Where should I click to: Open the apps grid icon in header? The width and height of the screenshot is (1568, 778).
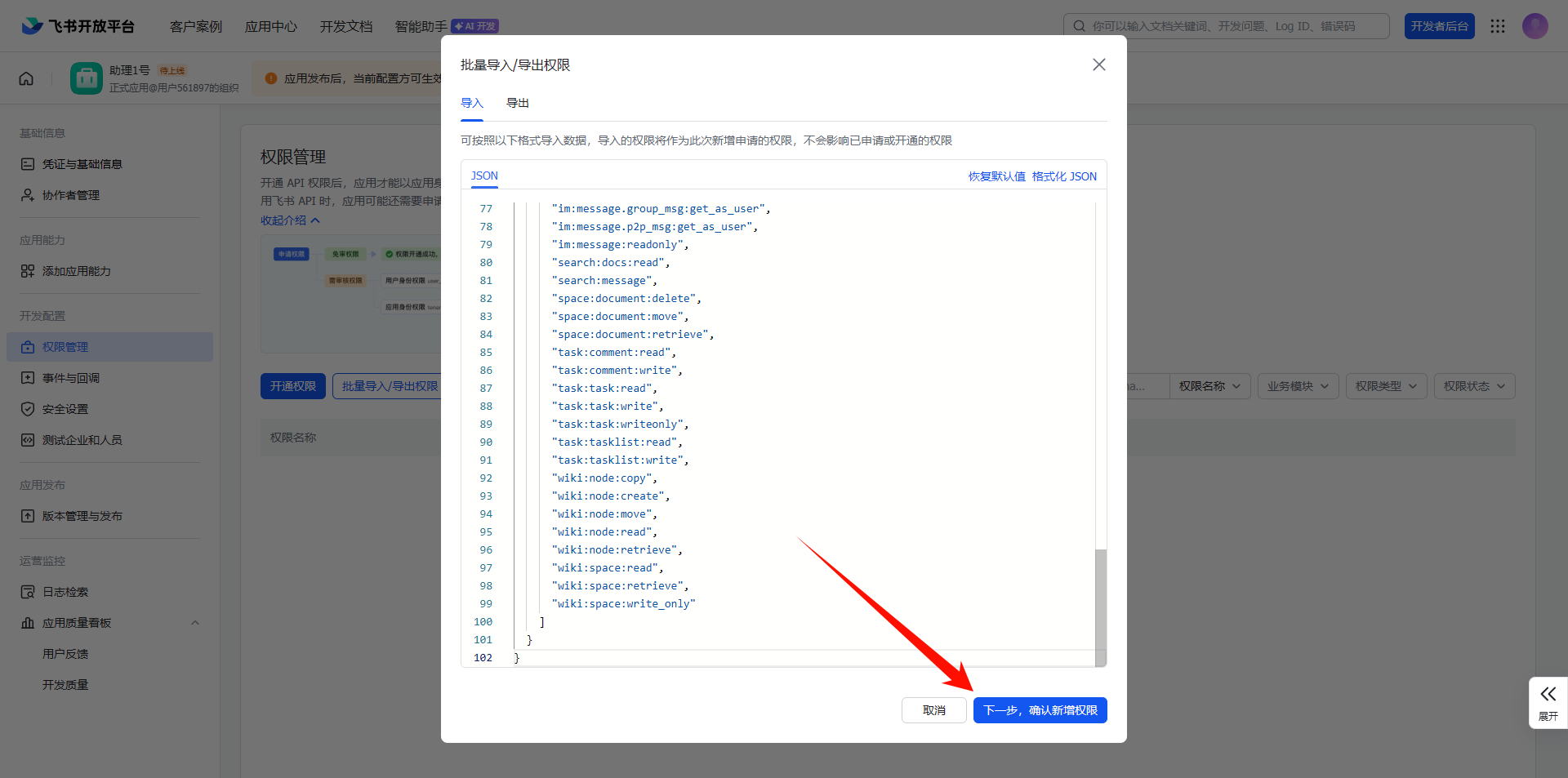click(x=1497, y=26)
